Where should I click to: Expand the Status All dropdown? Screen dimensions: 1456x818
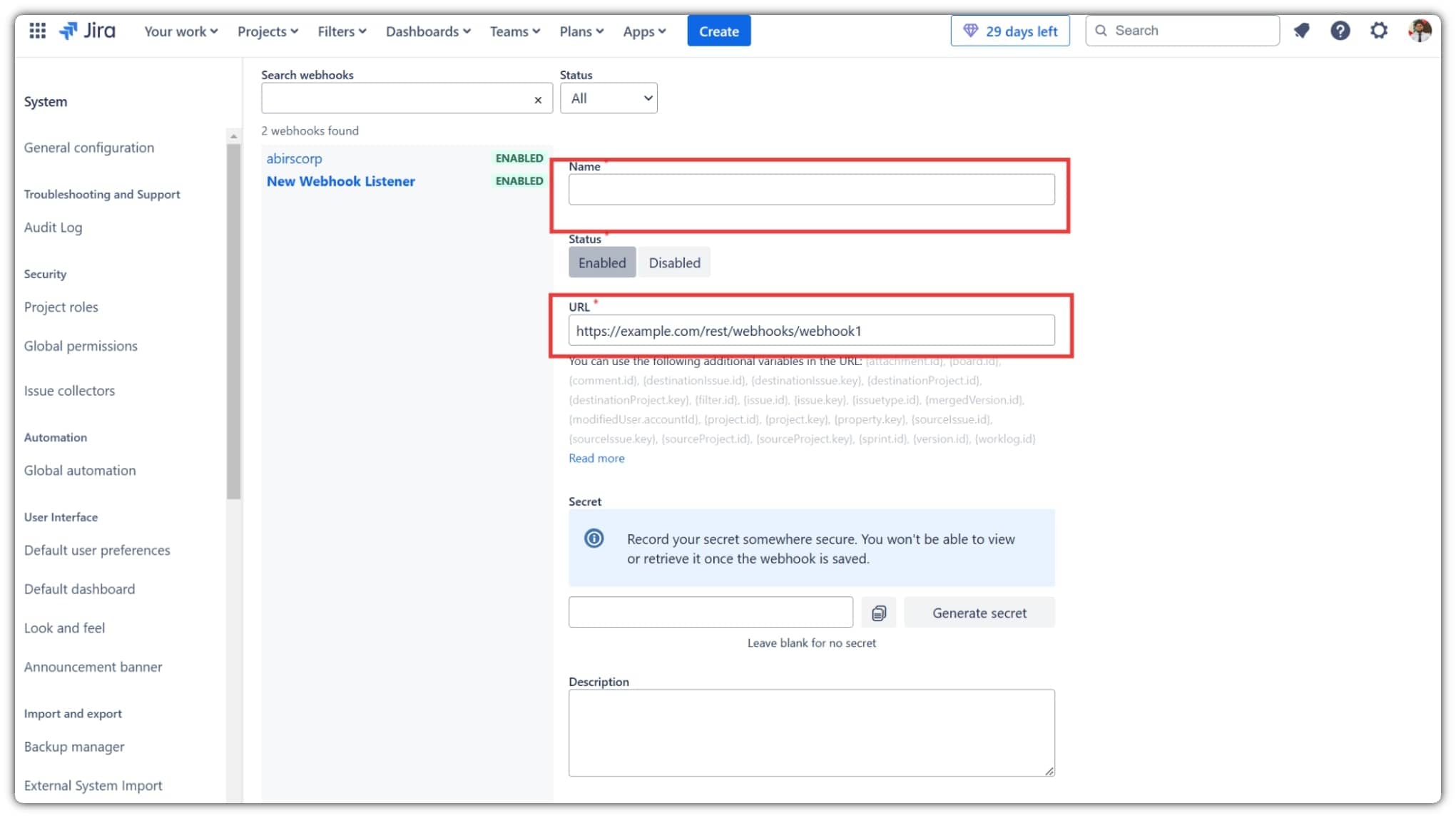pos(609,98)
